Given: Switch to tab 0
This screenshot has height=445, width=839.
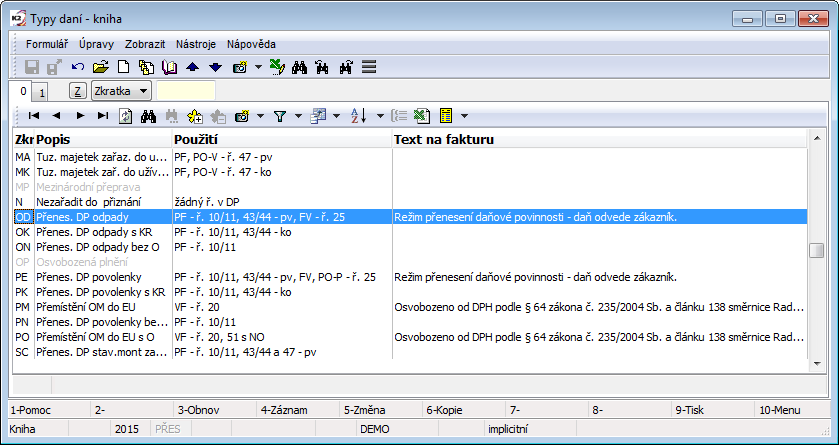Looking at the screenshot, I should click(x=22, y=91).
